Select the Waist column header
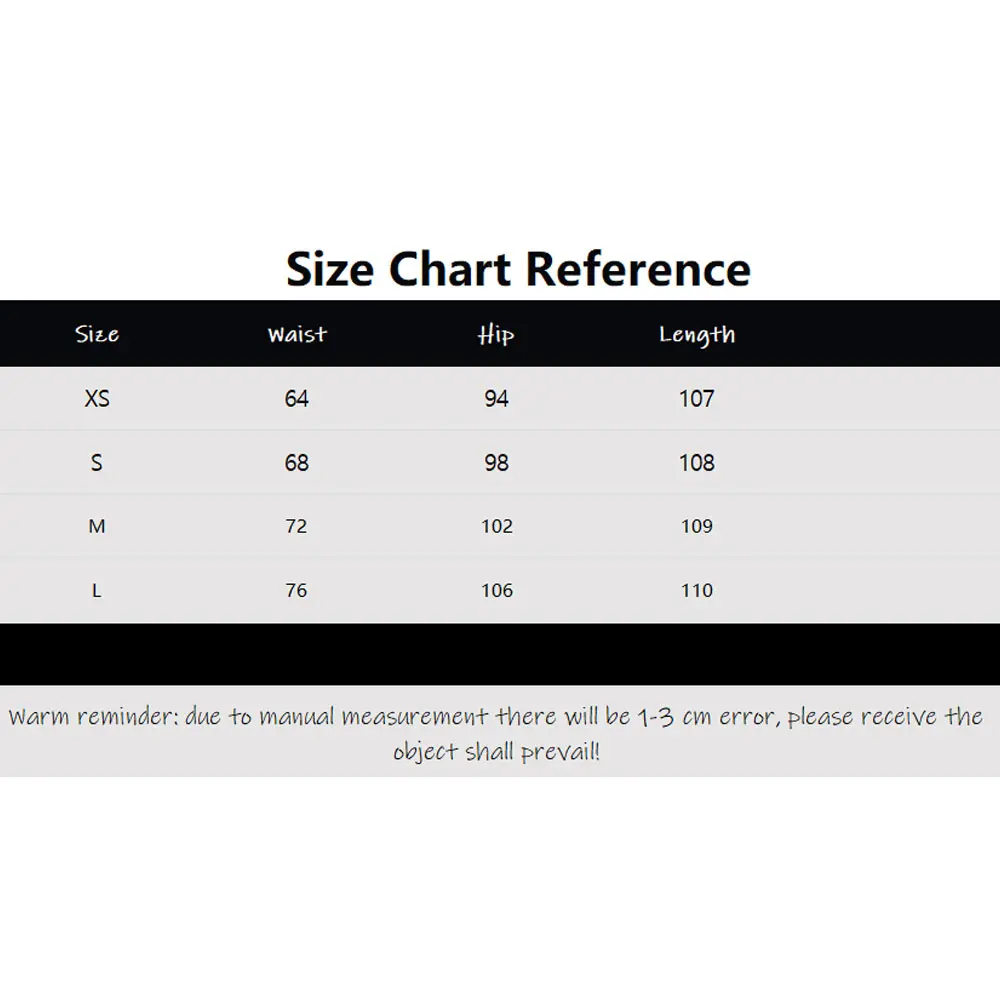The height and width of the screenshot is (1000, 1000). click(x=297, y=334)
